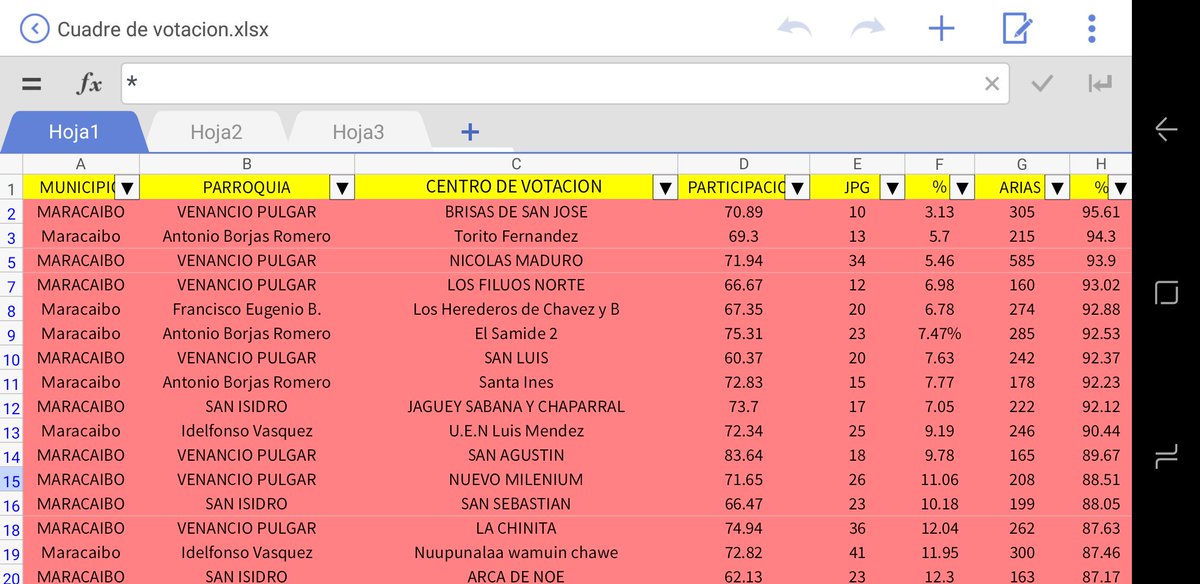Image resolution: width=1200 pixels, height=584 pixels.
Task: Select cell NICOLAS MADURO
Action: coord(516,261)
